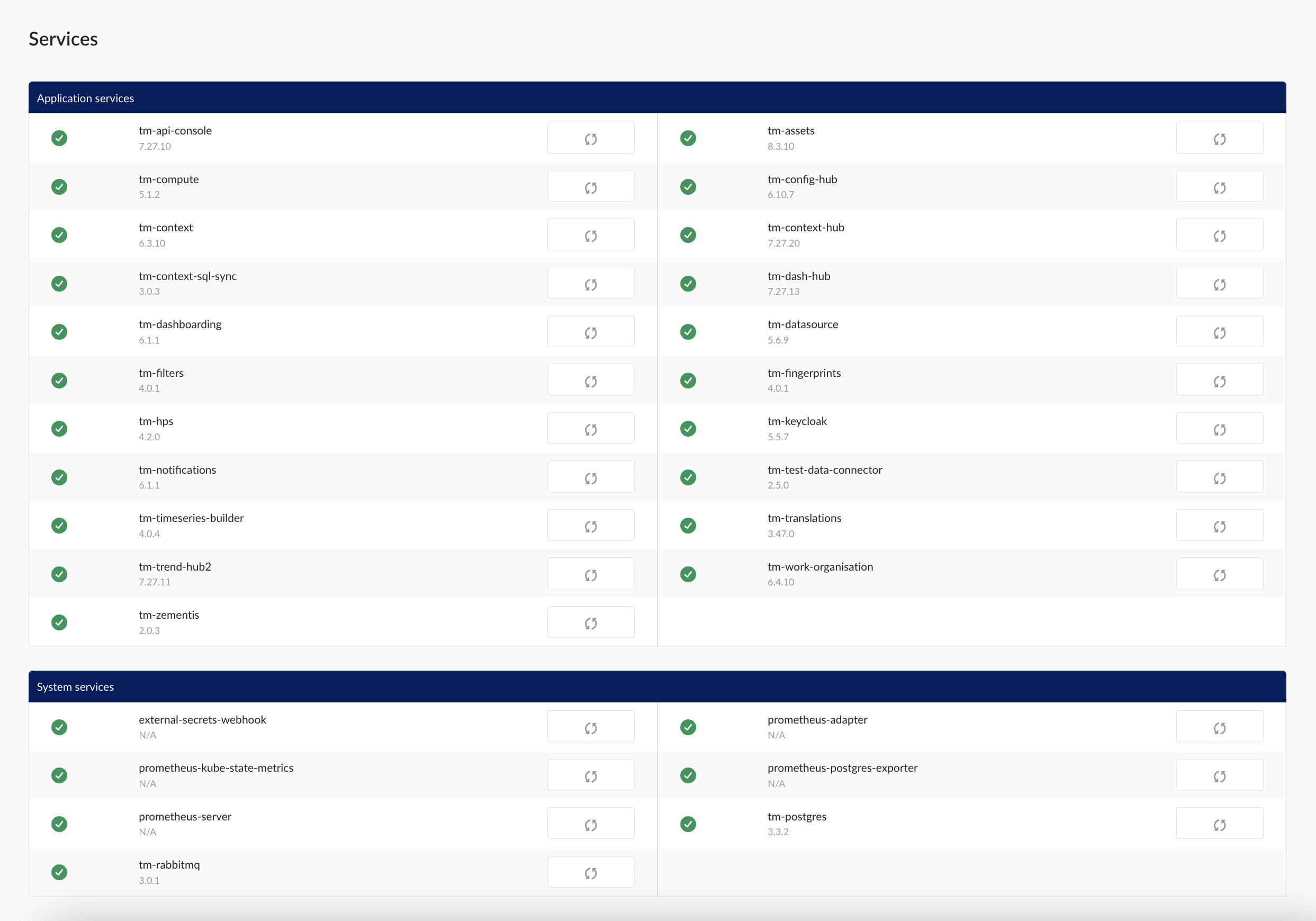Restart the tm-dash-hub service
1316x921 pixels.
tap(1219, 283)
